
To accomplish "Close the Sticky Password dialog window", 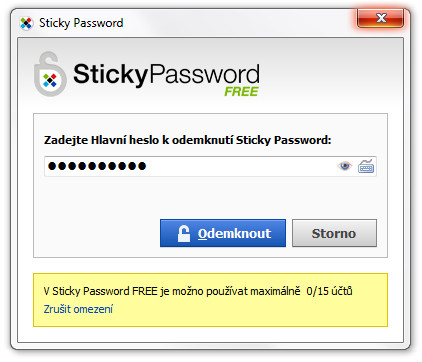I will pos(380,18).
